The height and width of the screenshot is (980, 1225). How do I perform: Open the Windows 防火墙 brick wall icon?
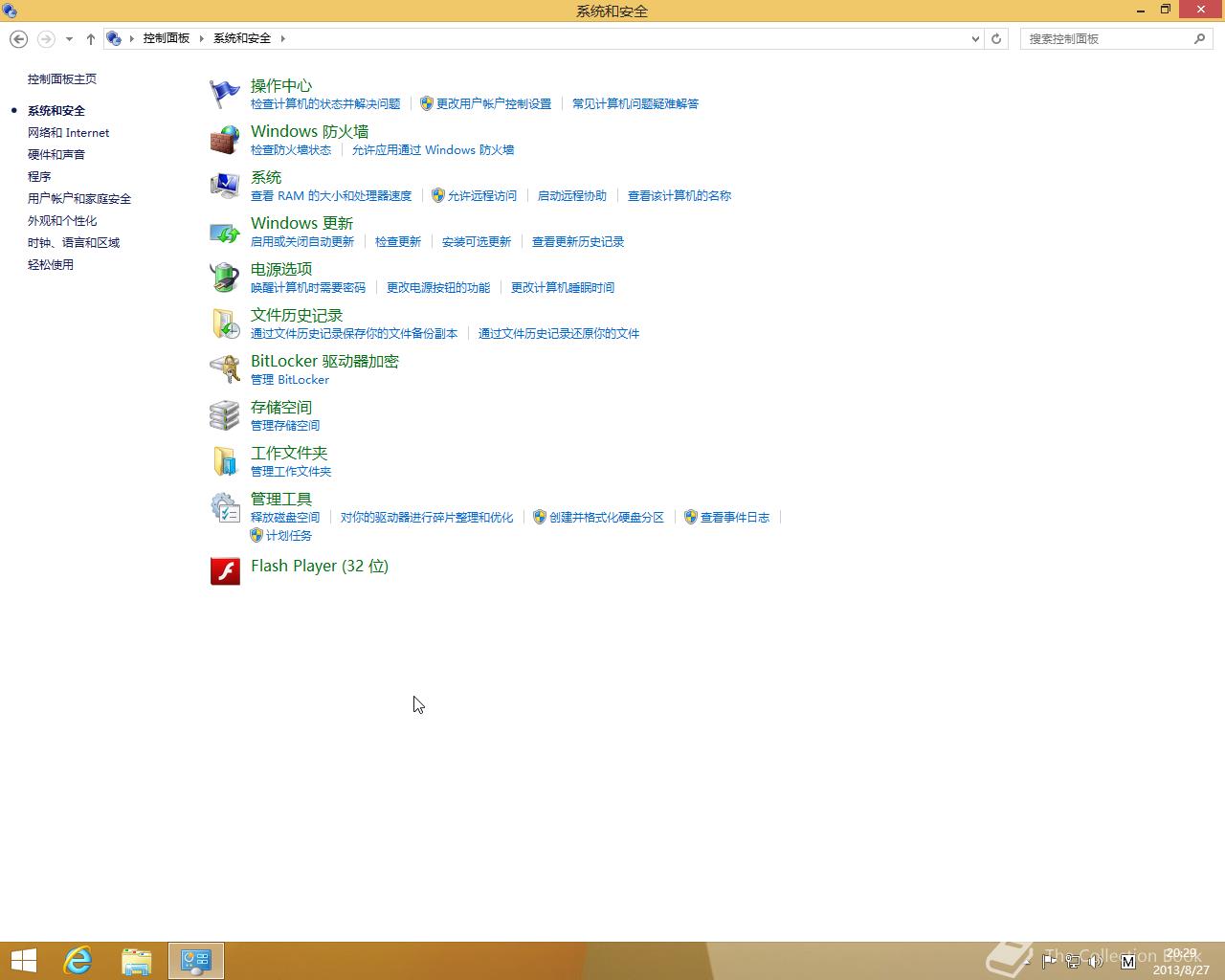[x=225, y=140]
